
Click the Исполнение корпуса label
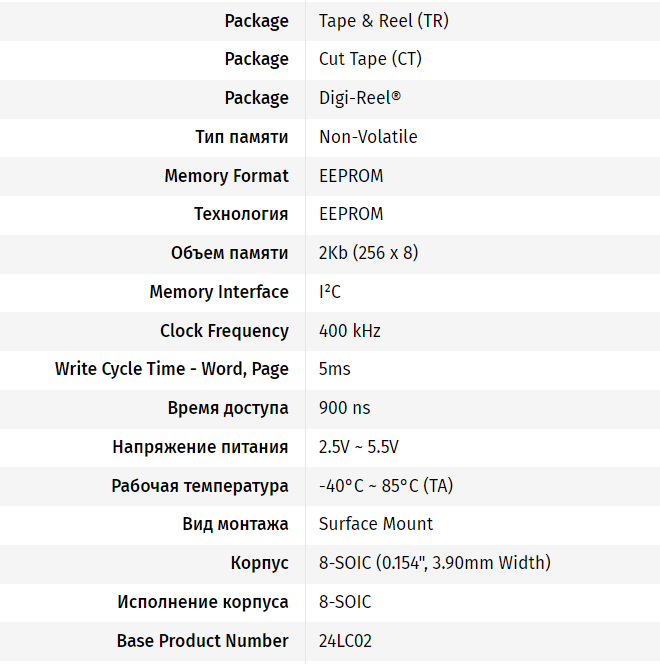coord(203,602)
